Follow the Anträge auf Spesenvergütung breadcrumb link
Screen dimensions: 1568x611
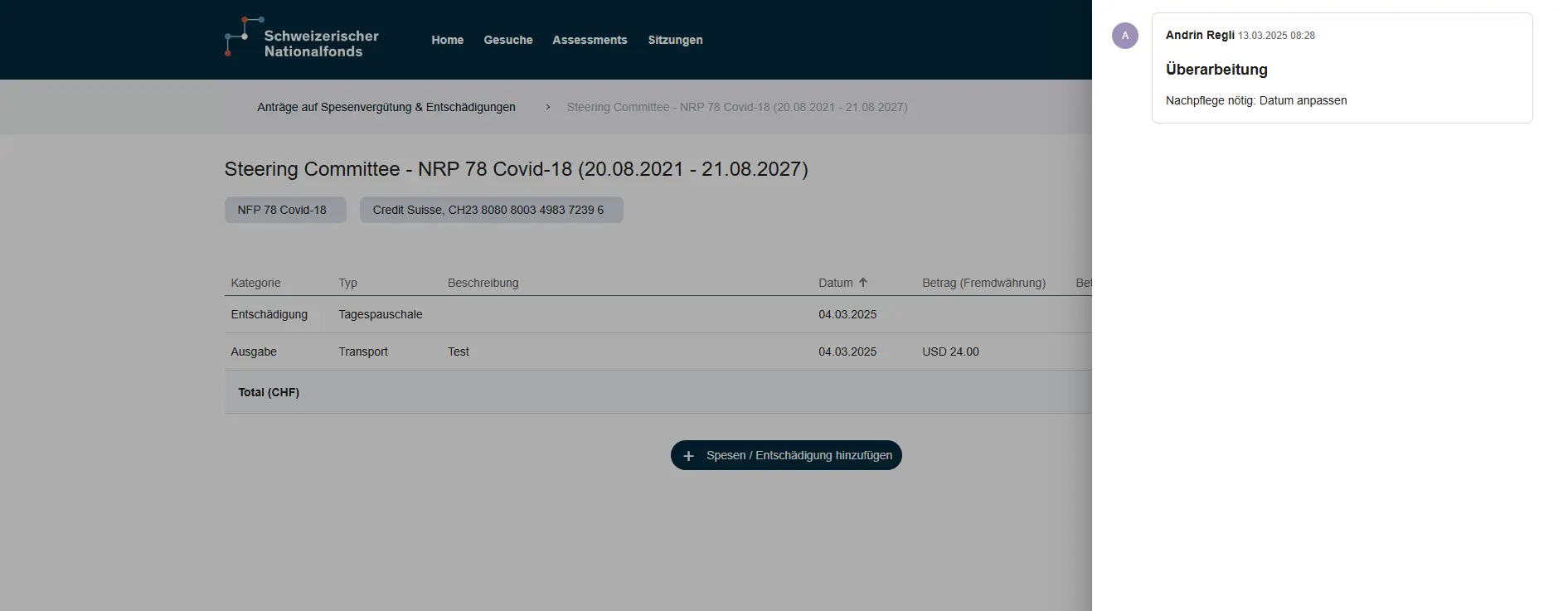[x=386, y=107]
